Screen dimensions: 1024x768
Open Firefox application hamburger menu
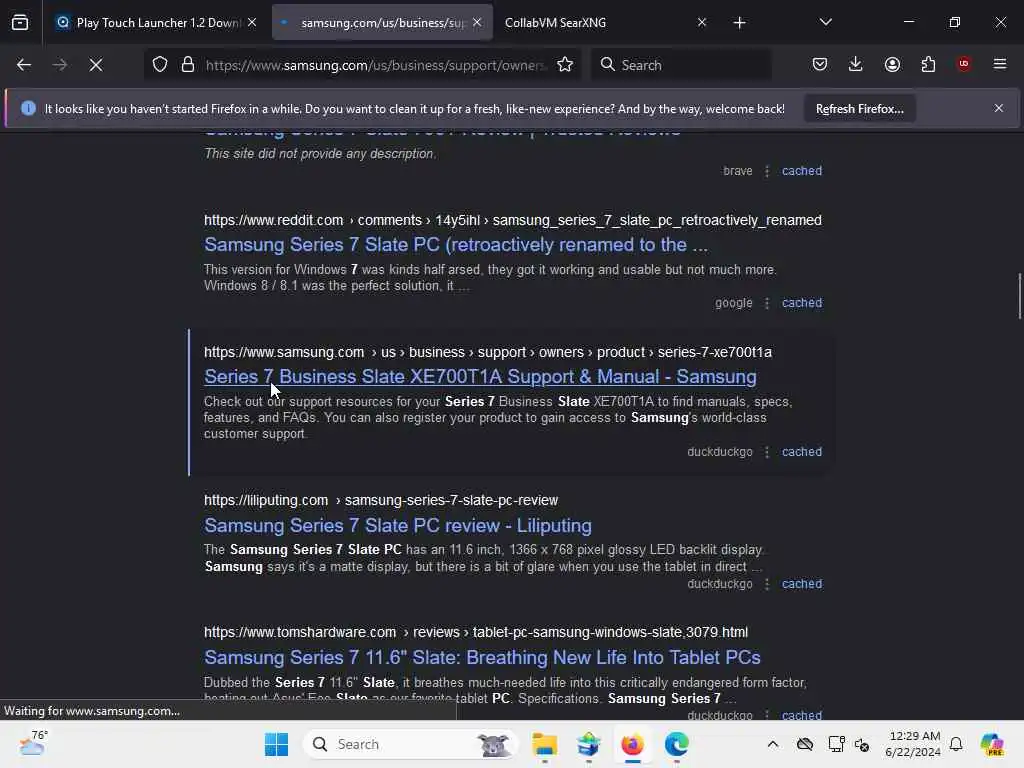point(1000,64)
